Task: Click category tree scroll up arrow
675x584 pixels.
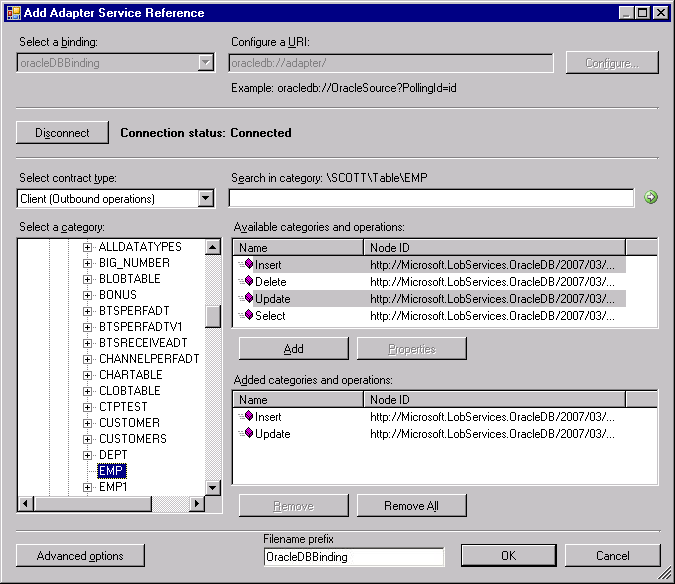Action: [213, 247]
